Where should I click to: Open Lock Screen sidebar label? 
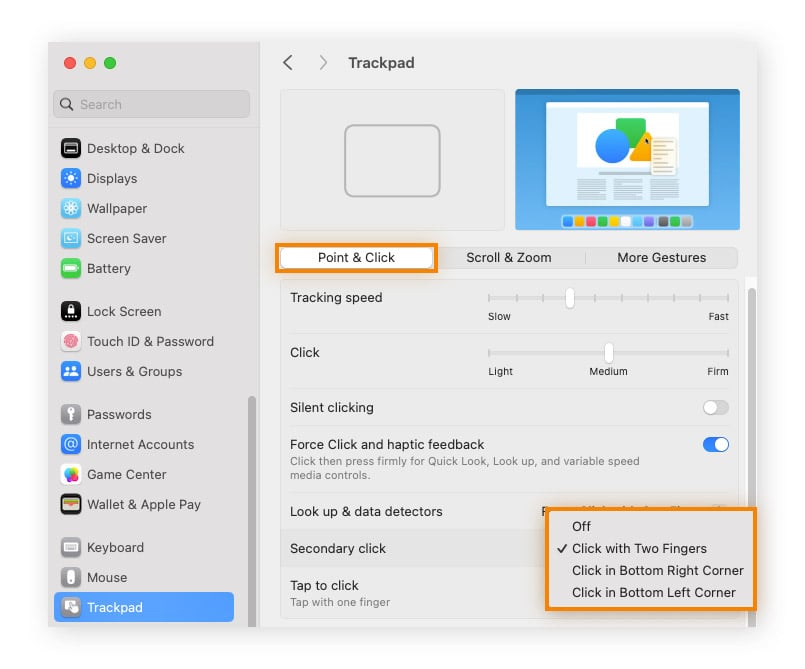pyautogui.click(x=124, y=311)
